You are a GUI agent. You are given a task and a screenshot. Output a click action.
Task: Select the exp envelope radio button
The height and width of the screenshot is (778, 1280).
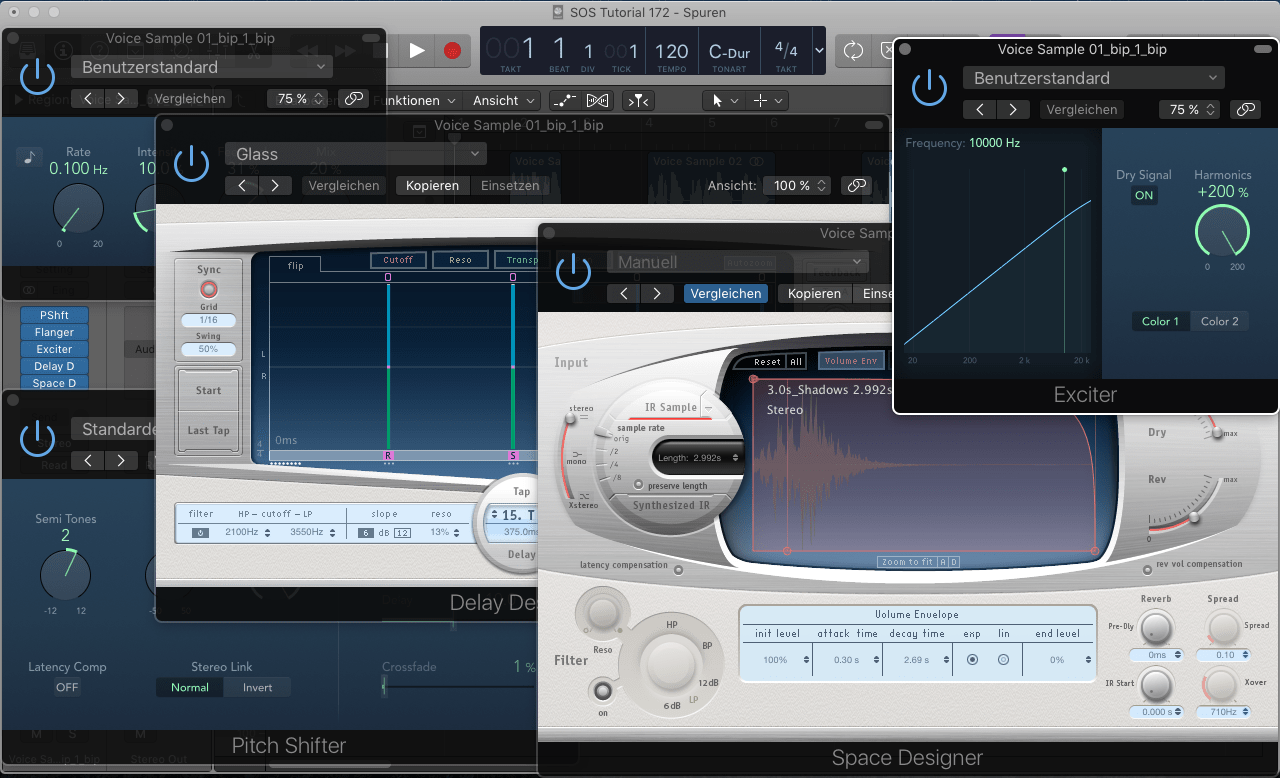971,660
